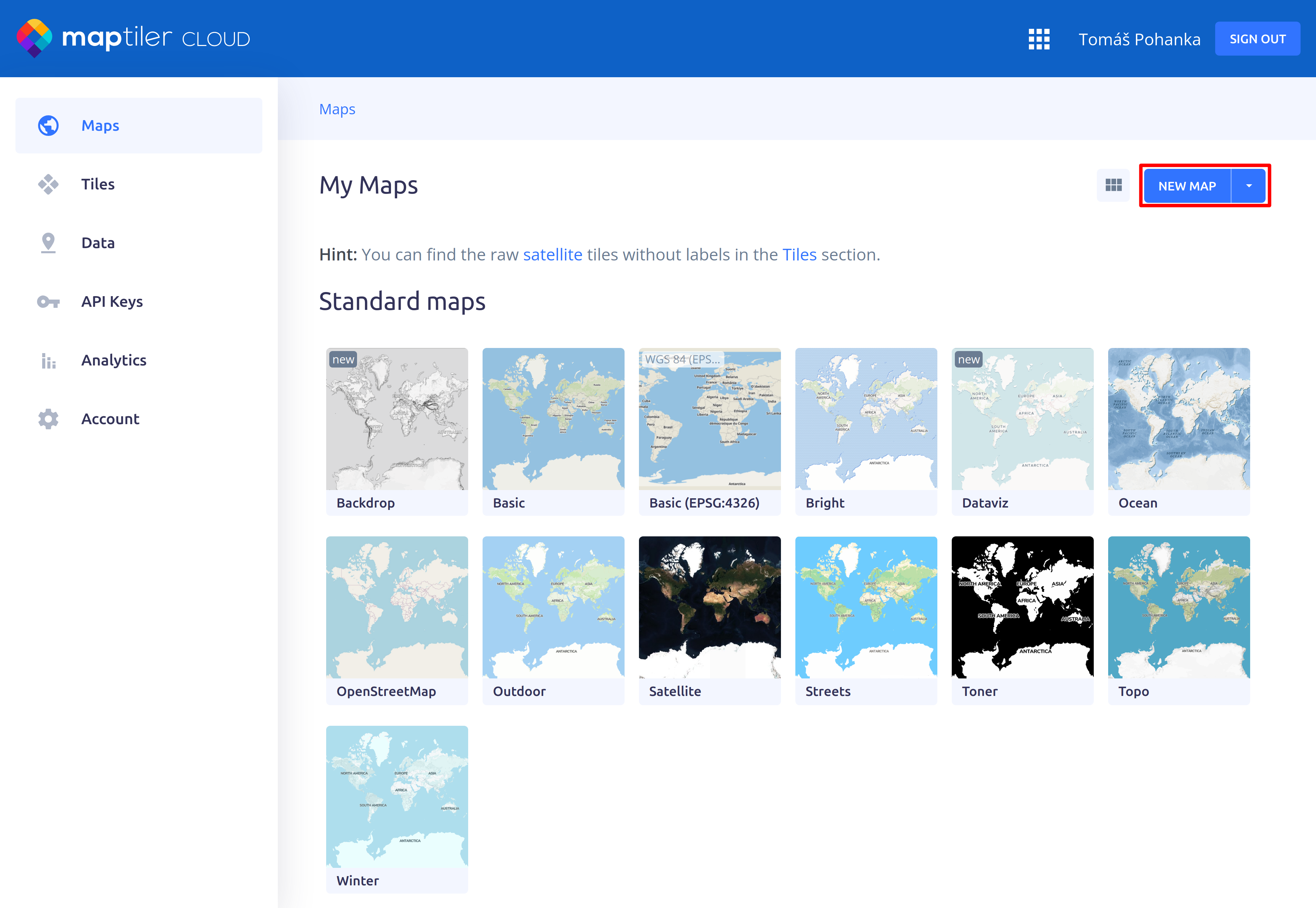Image resolution: width=1316 pixels, height=908 pixels.
Task: Open the Toner map thumbnail
Action: point(1021,608)
